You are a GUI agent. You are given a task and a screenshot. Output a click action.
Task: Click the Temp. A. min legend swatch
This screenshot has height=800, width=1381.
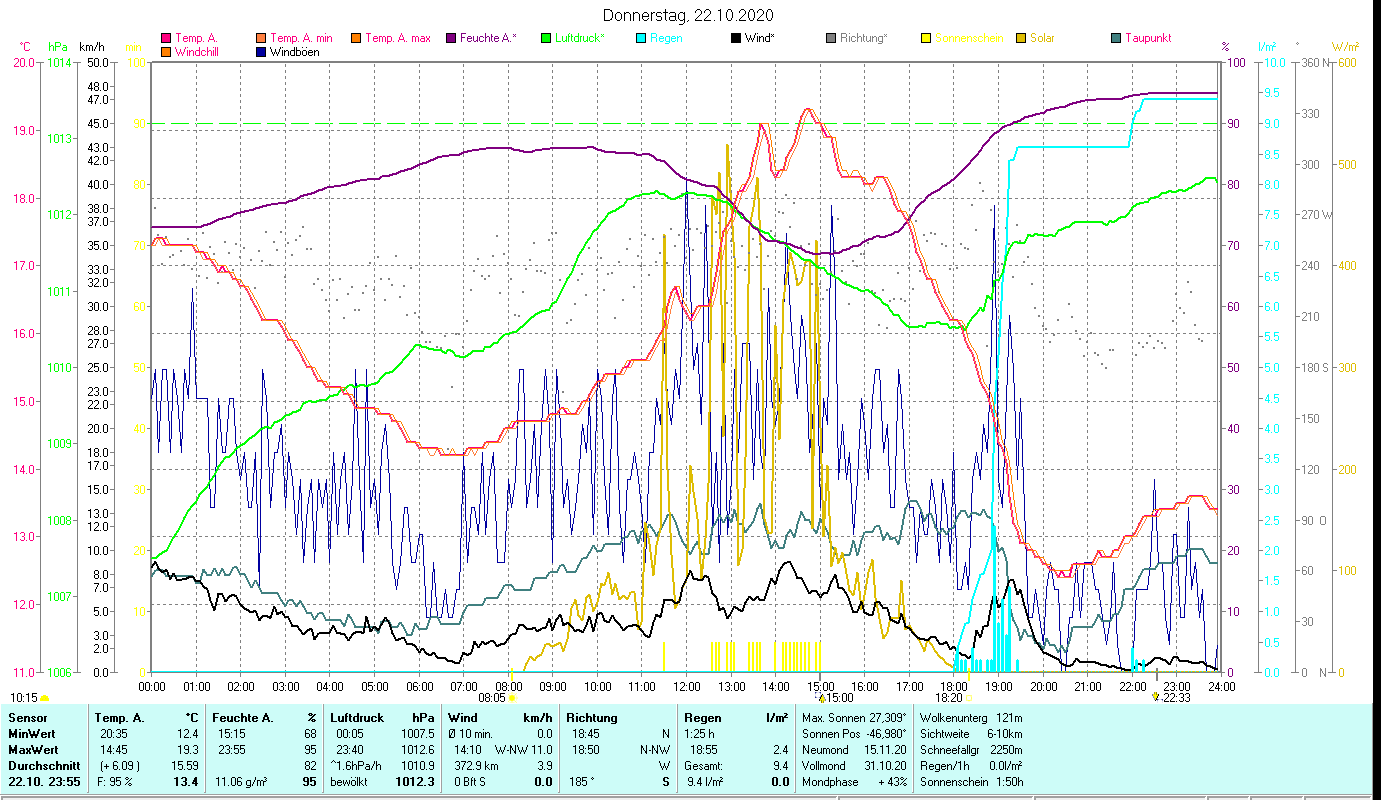pyautogui.click(x=260, y=38)
